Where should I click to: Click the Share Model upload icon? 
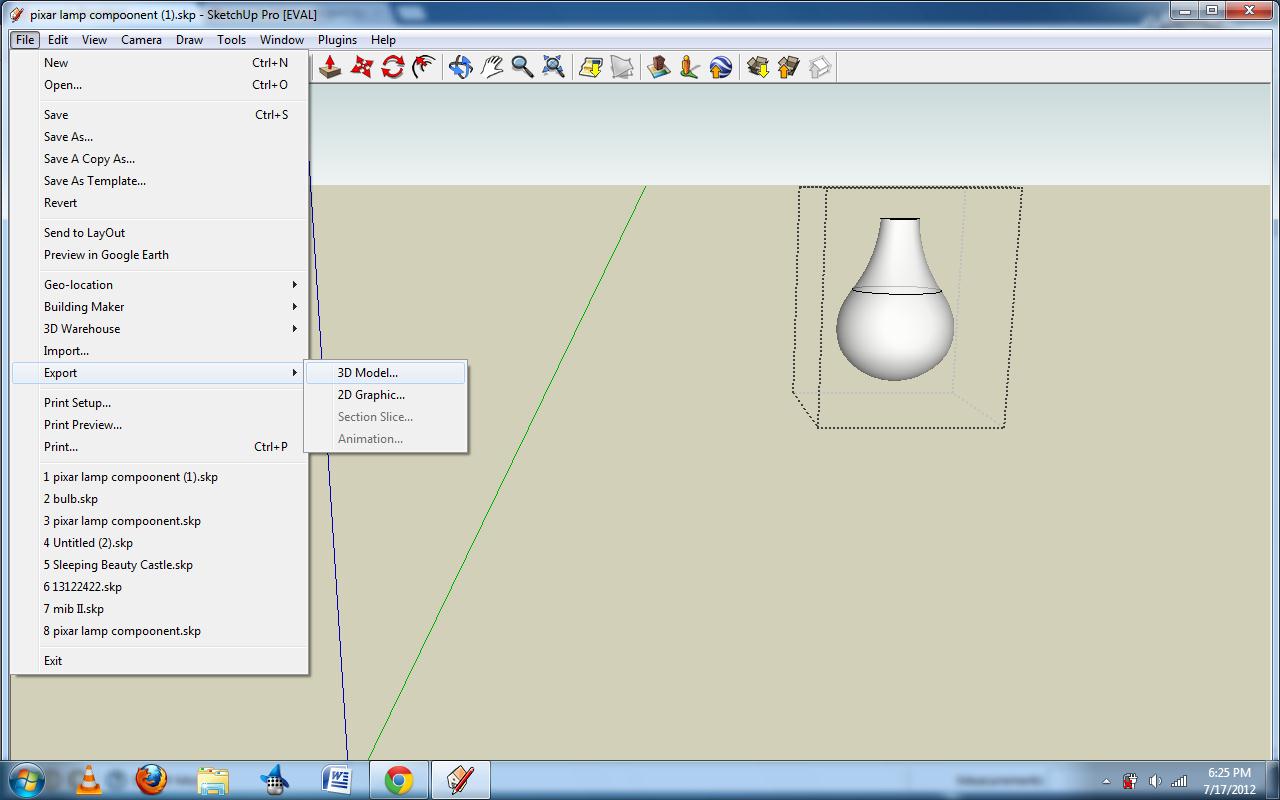(x=789, y=67)
